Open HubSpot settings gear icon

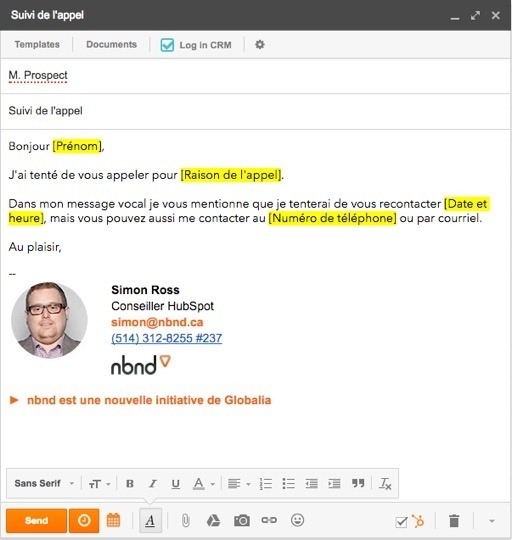tap(260, 44)
